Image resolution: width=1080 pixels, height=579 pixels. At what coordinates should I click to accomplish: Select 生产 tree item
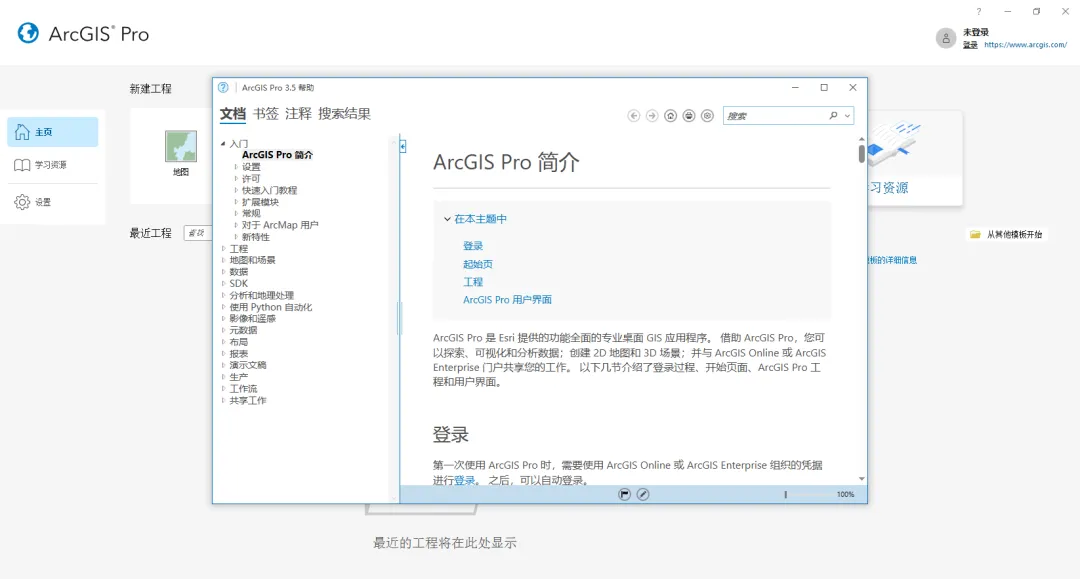tap(238, 377)
